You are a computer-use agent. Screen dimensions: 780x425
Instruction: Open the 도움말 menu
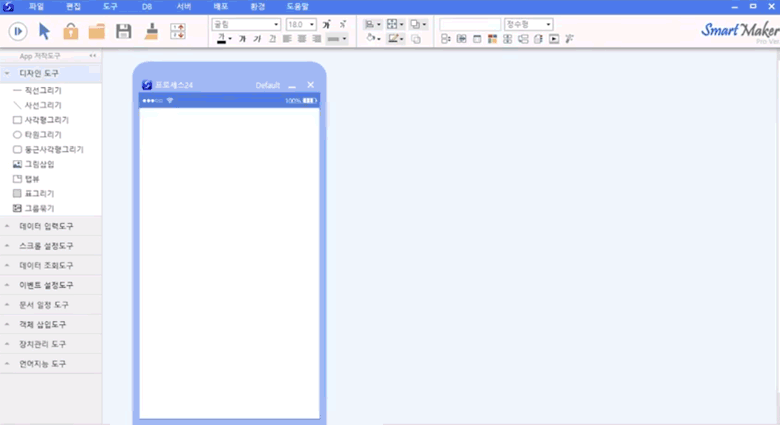pos(298,6)
